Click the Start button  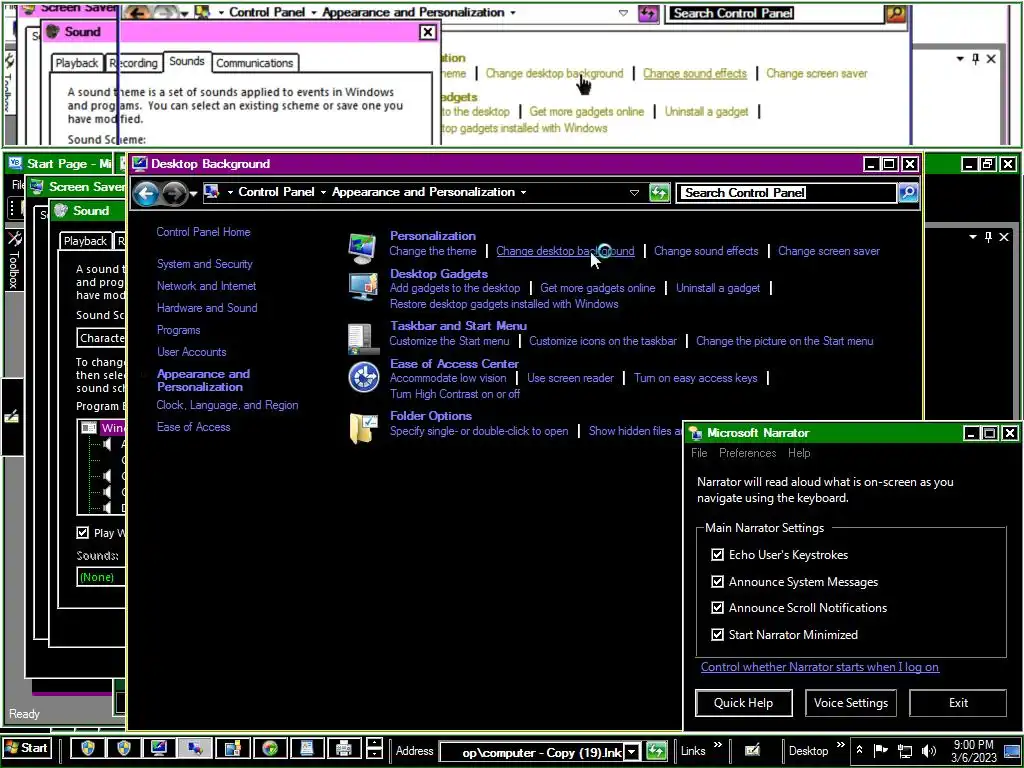click(26, 748)
